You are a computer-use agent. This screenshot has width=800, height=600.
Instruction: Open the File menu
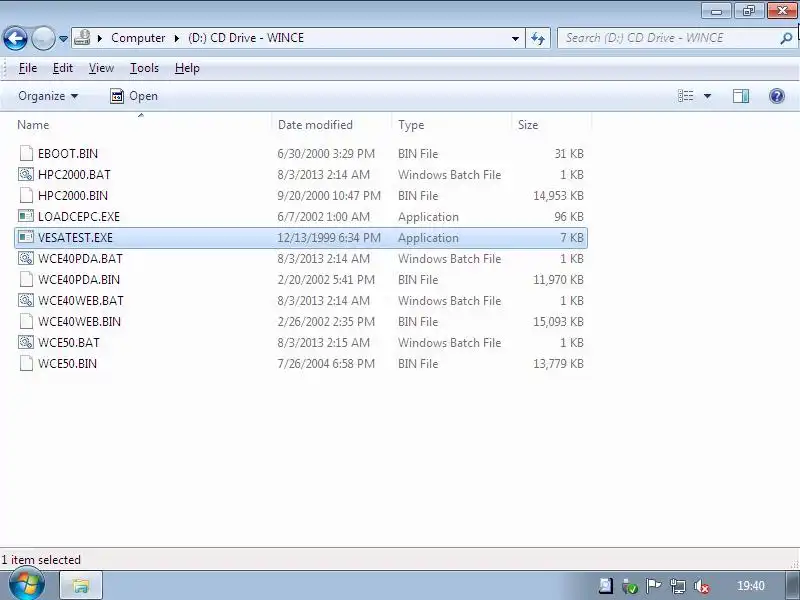point(28,68)
